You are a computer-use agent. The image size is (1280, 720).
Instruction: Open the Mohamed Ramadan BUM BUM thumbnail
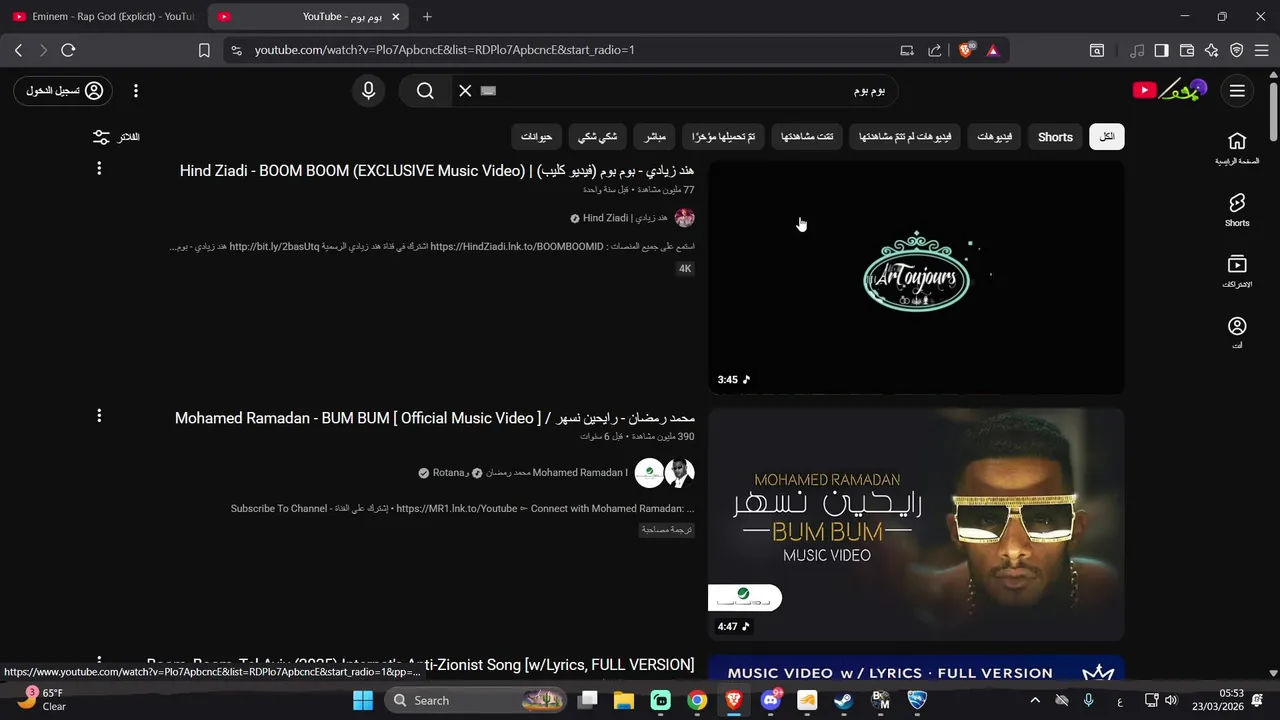916,524
